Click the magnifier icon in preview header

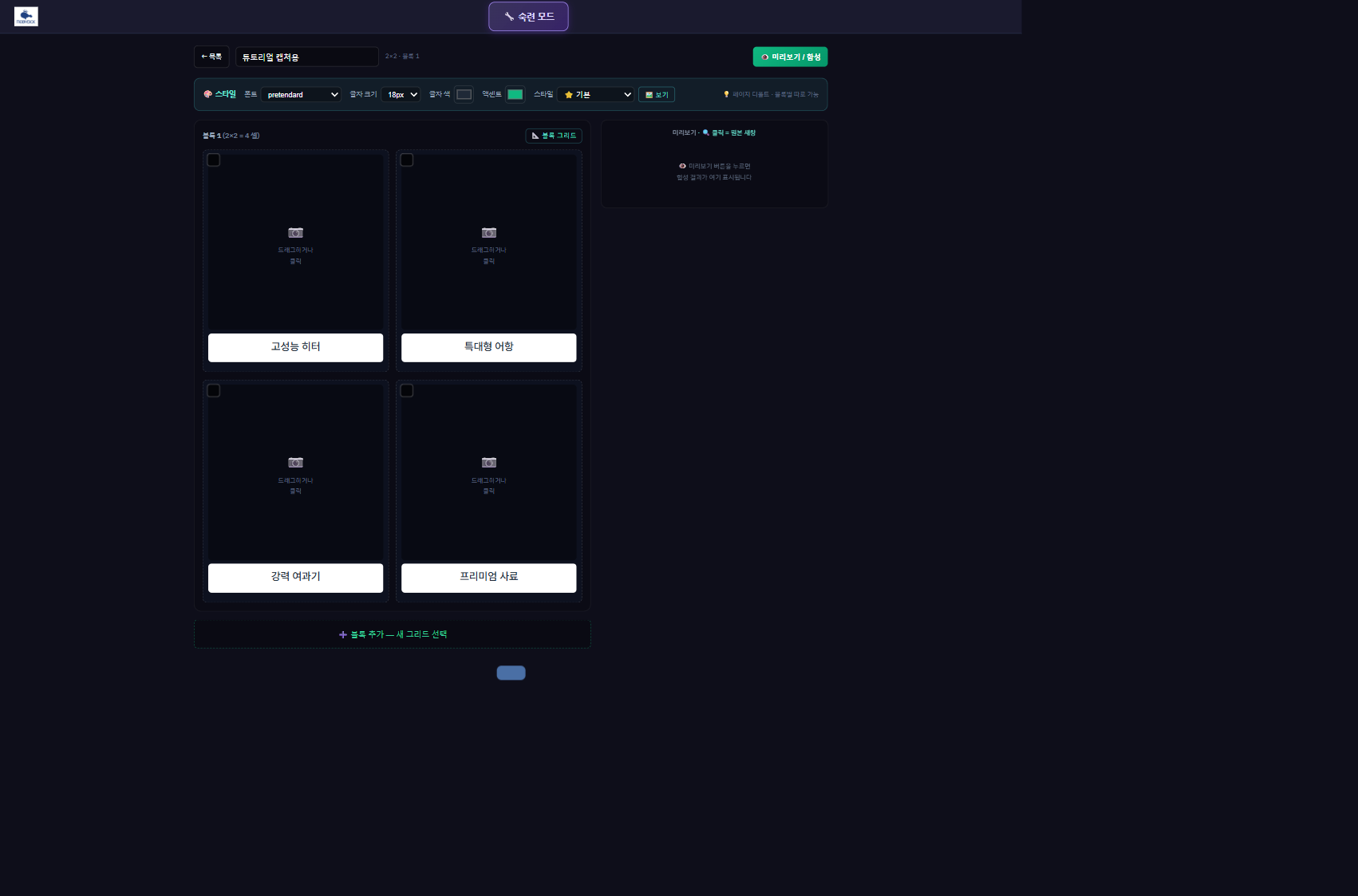click(x=706, y=132)
